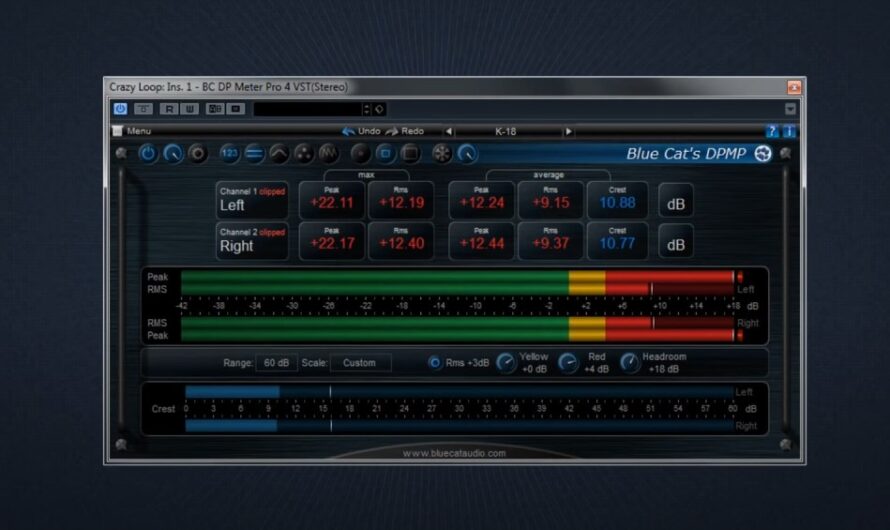Toggle the host plugin power button
Viewport: 890px width, 530px height.
120,108
